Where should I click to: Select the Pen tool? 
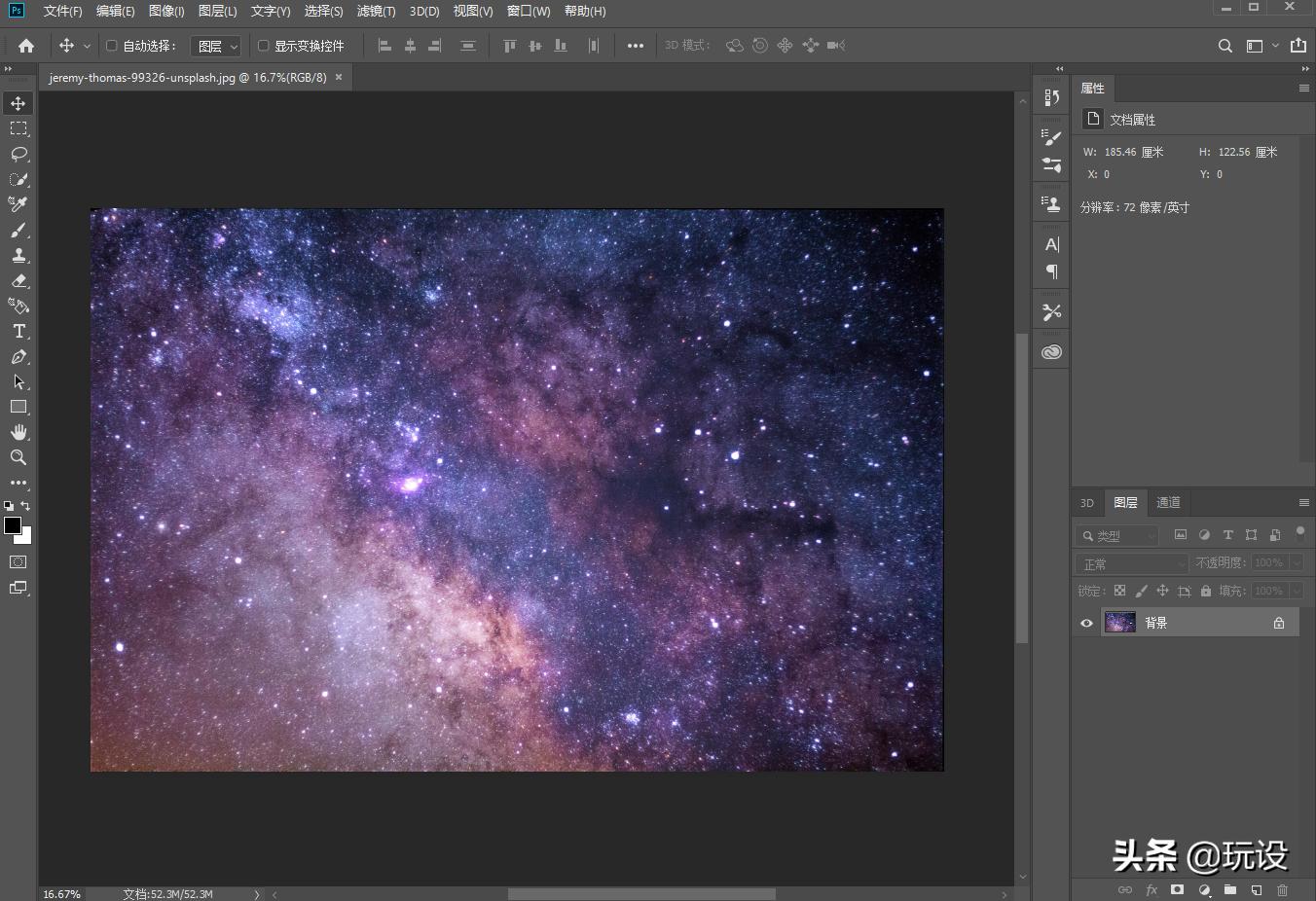tap(18, 357)
